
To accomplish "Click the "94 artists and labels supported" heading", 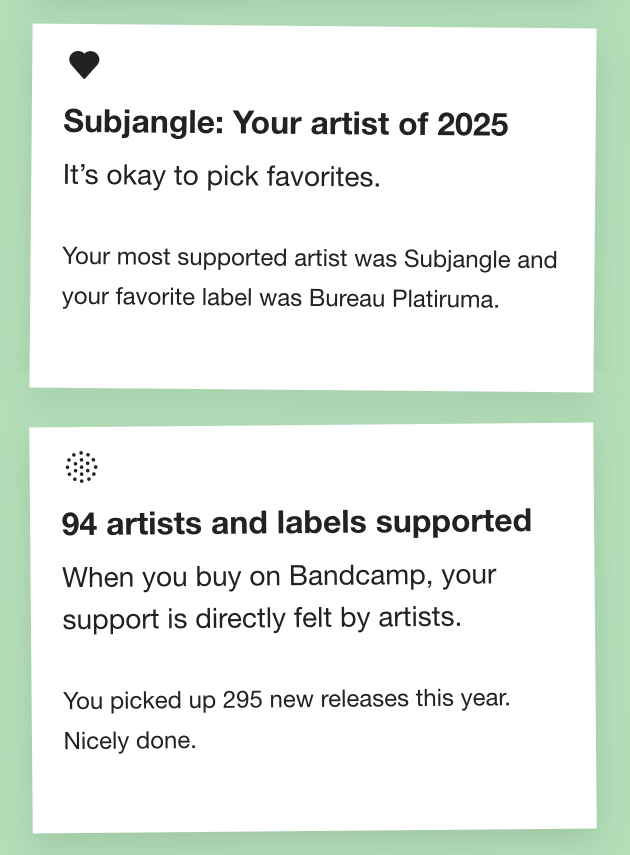I will click(296, 522).
